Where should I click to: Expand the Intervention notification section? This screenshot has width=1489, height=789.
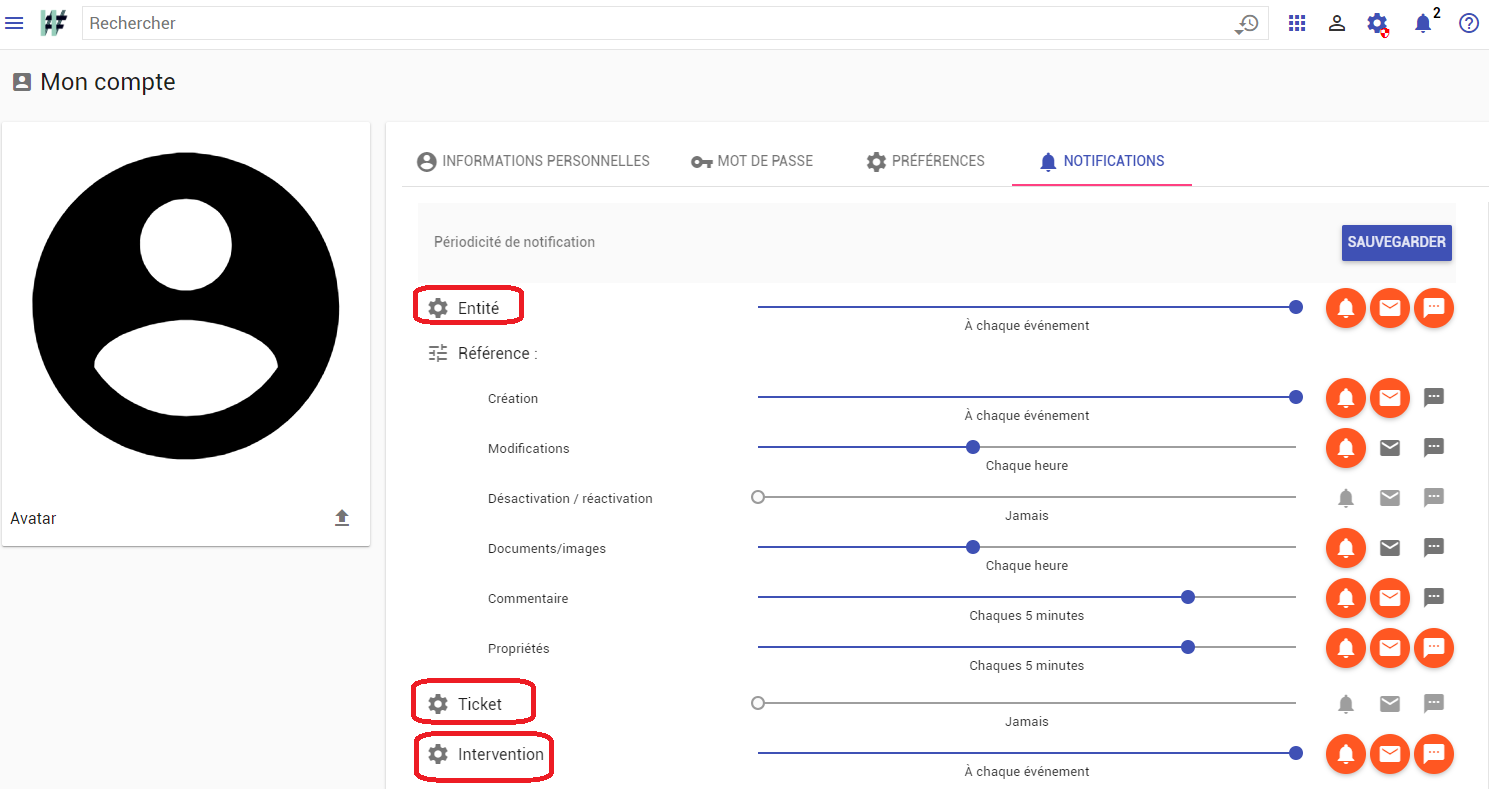[x=438, y=754]
